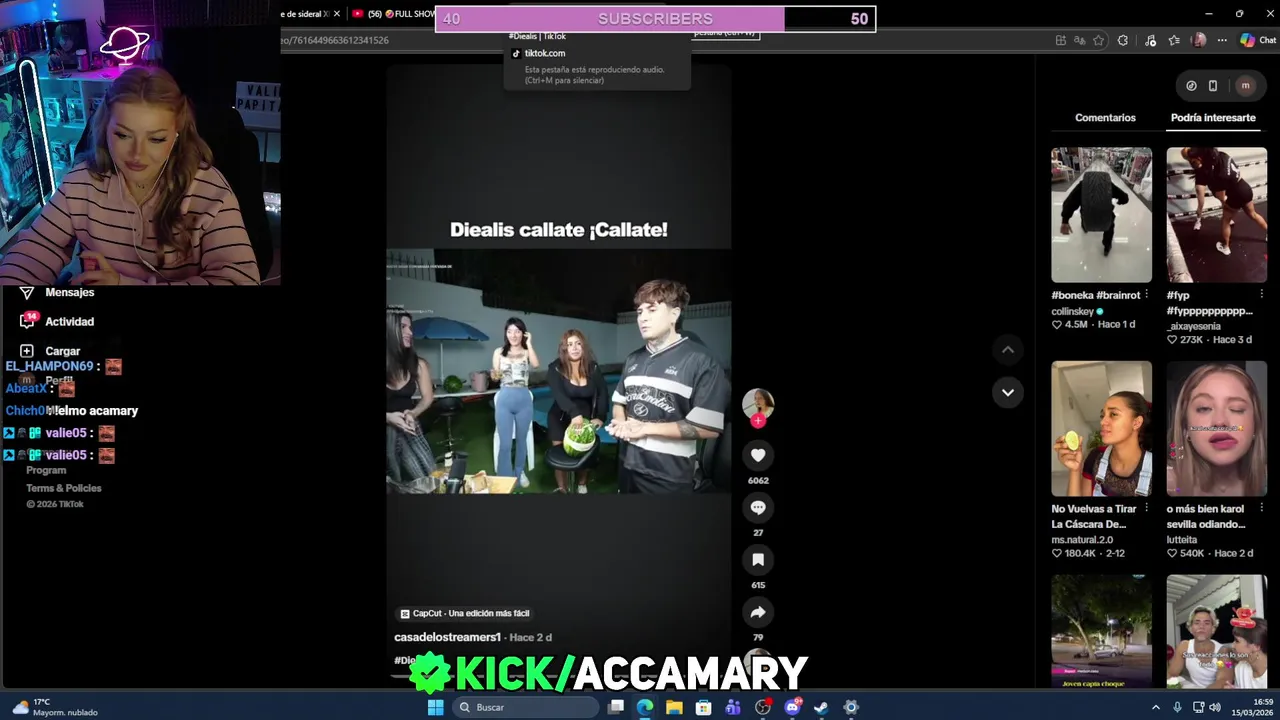Click the main TikTok video player
1280x720 pixels.
click(559, 370)
